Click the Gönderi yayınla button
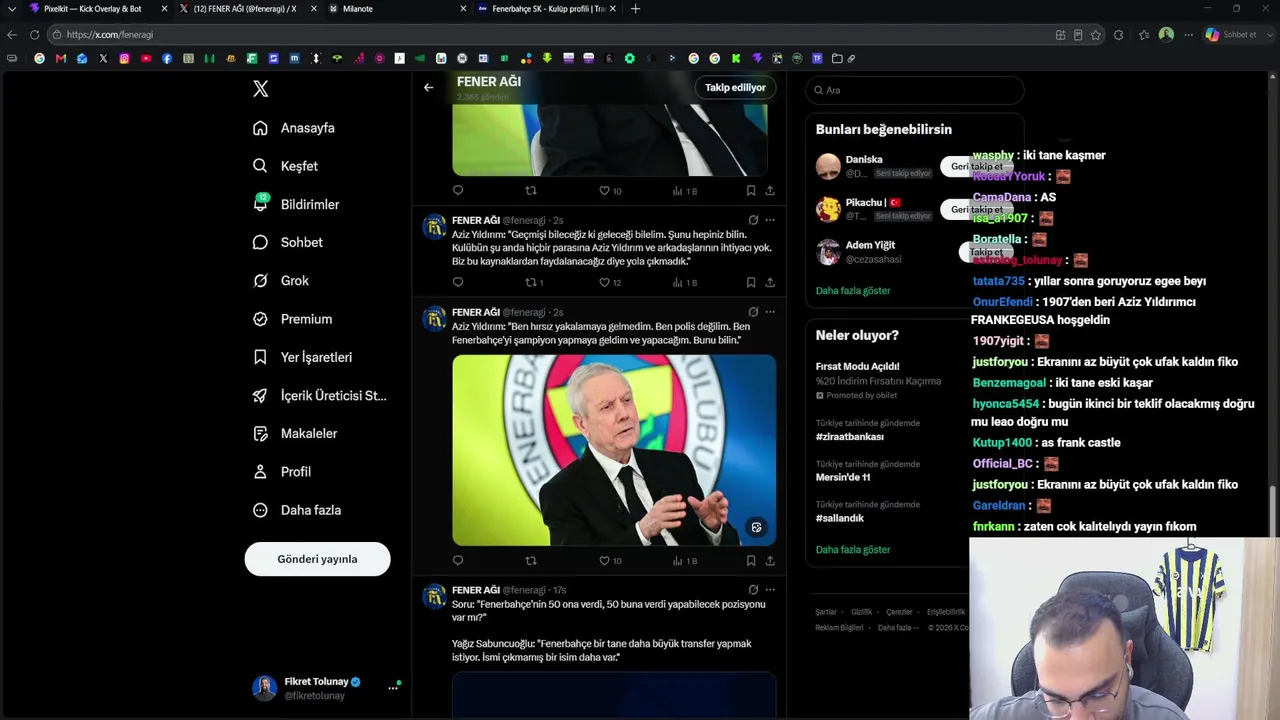 pos(317,559)
